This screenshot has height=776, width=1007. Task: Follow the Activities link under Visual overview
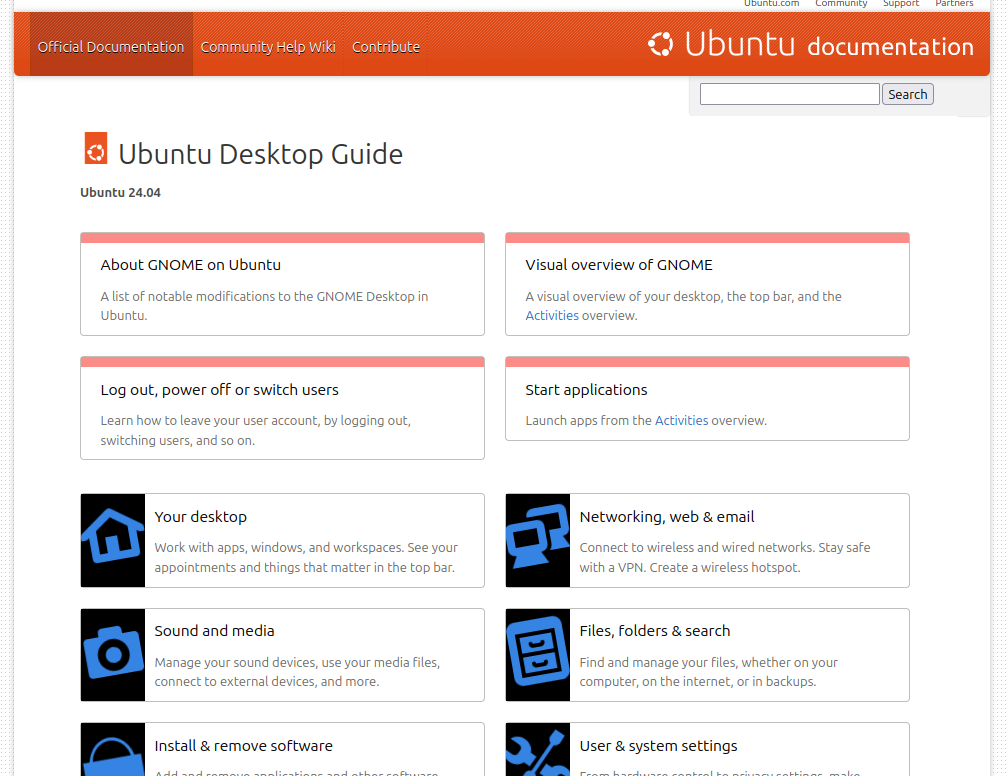(552, 316)
